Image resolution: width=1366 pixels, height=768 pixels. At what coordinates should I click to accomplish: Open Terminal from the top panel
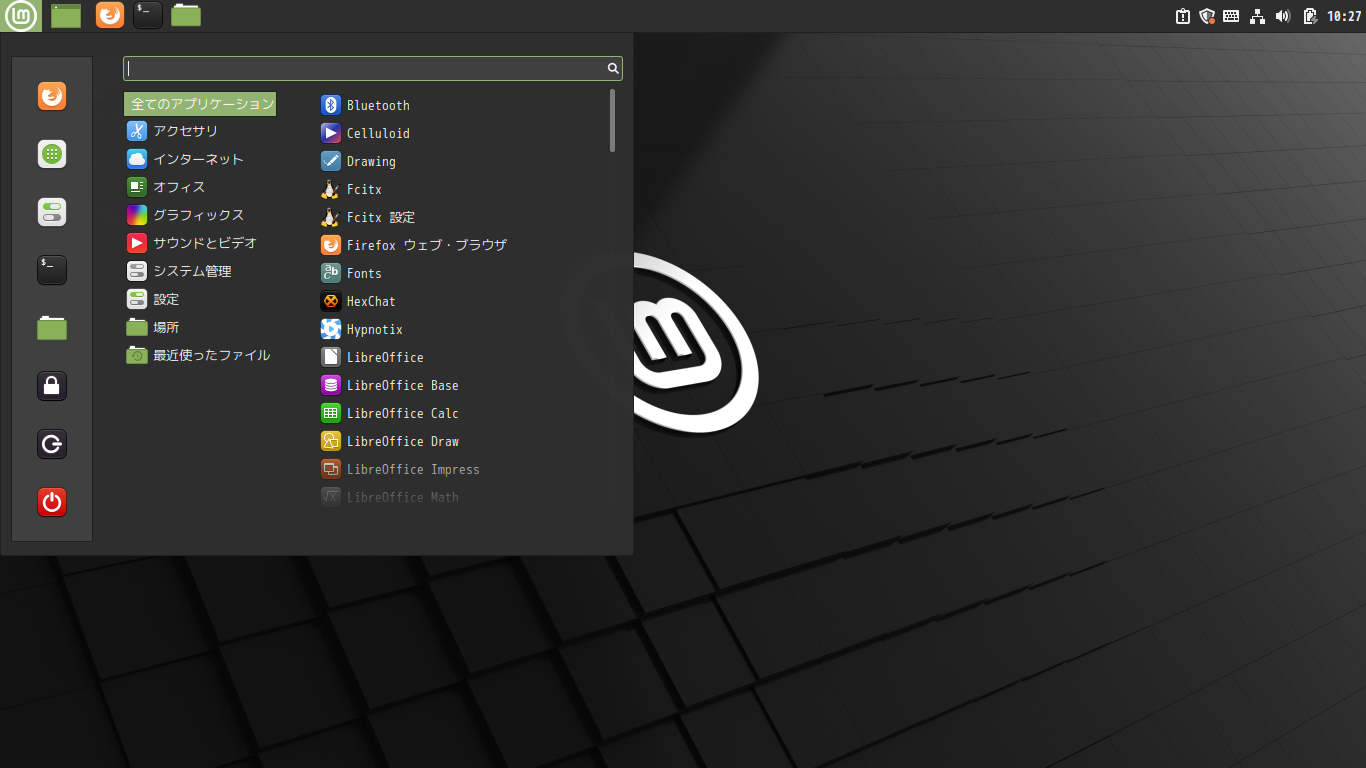[148, 15]
